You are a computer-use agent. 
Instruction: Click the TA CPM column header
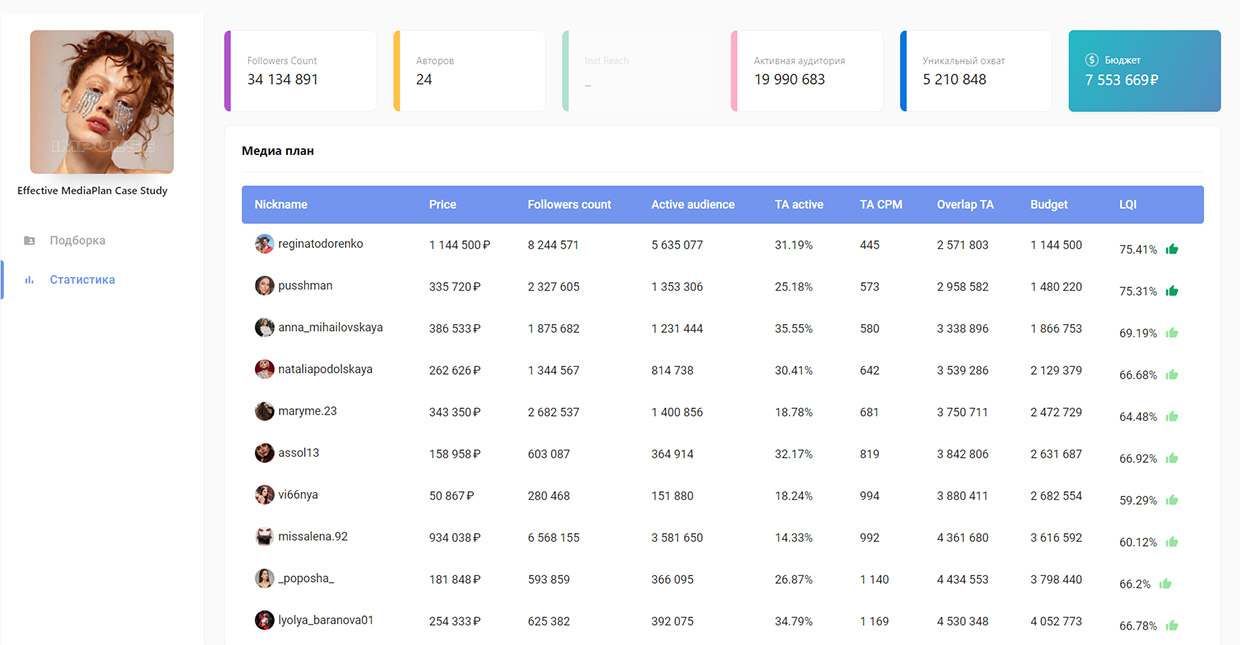click(x=880, y=204)
